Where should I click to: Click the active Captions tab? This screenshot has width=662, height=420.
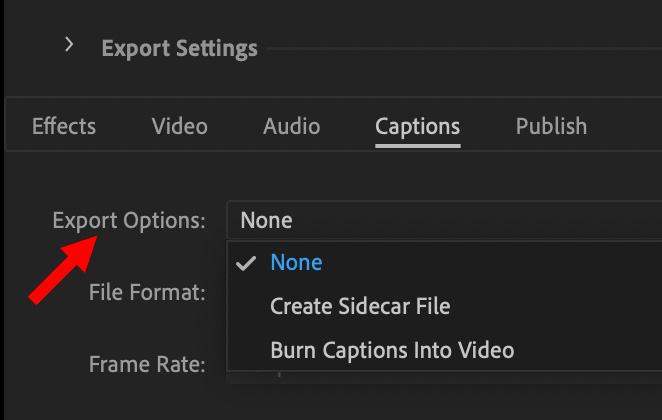click(x=418, y=127)
